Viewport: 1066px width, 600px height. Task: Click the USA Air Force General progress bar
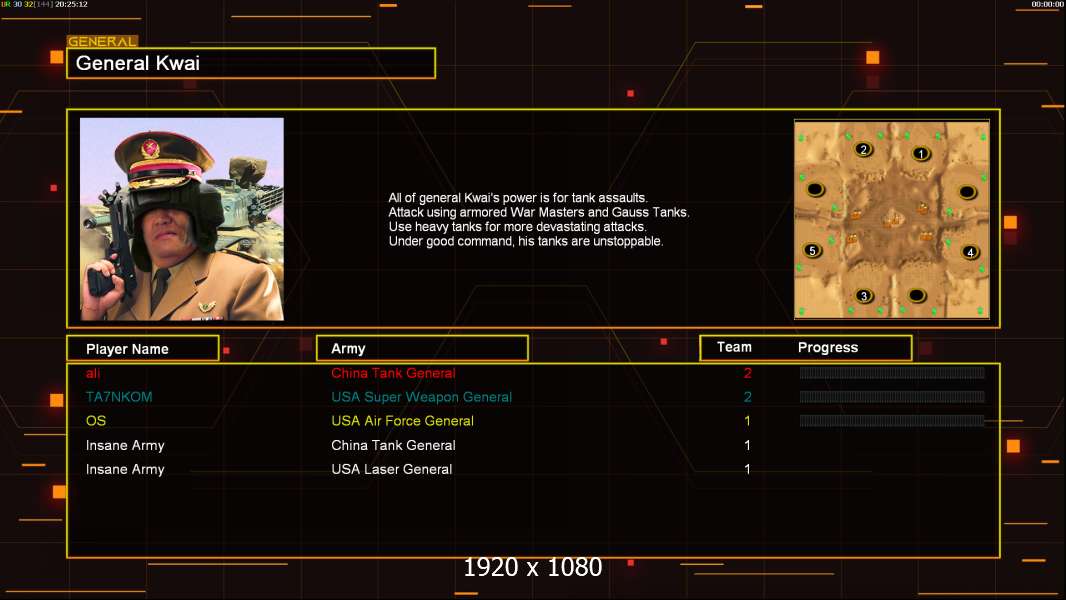tap(892, 421)
